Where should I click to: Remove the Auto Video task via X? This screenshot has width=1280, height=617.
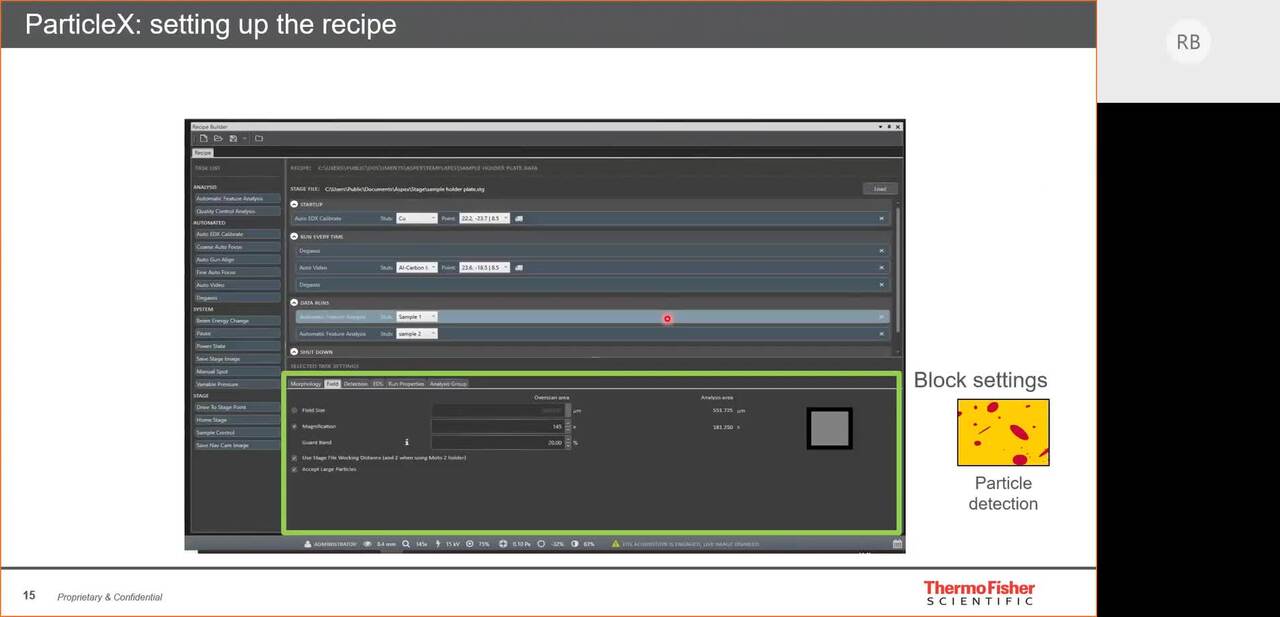[x=881, y=267]
